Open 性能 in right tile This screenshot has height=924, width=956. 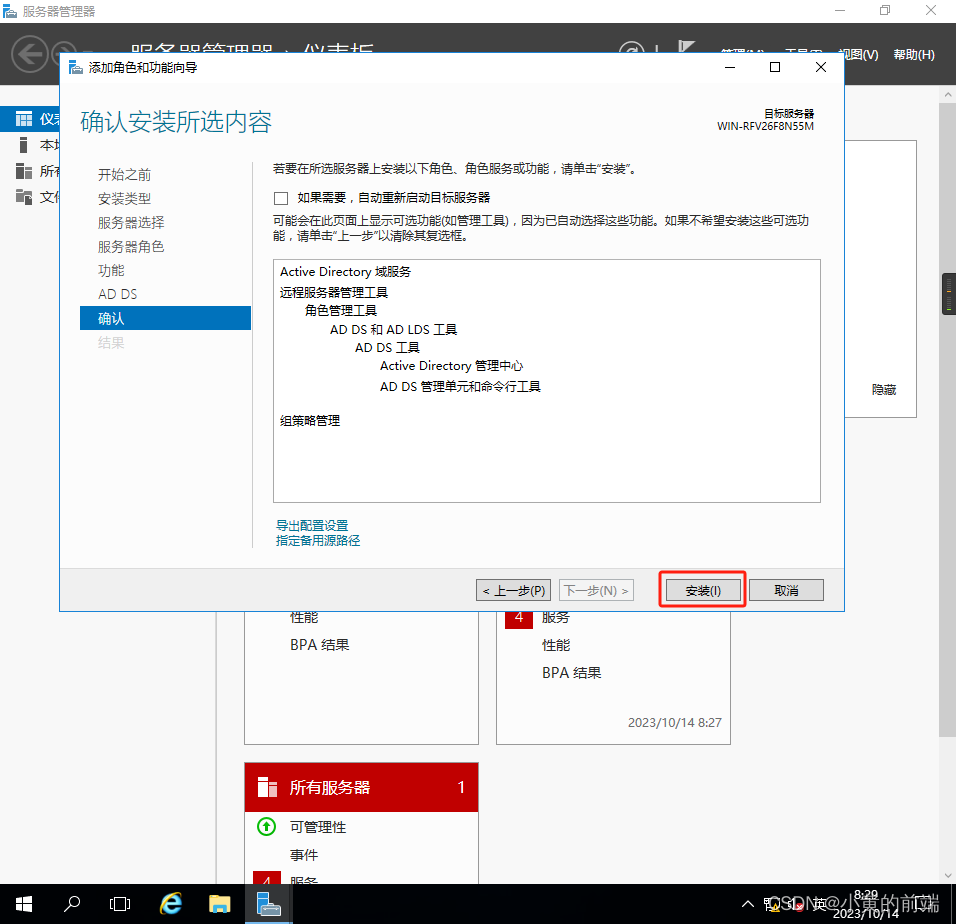tap(556, 645)
